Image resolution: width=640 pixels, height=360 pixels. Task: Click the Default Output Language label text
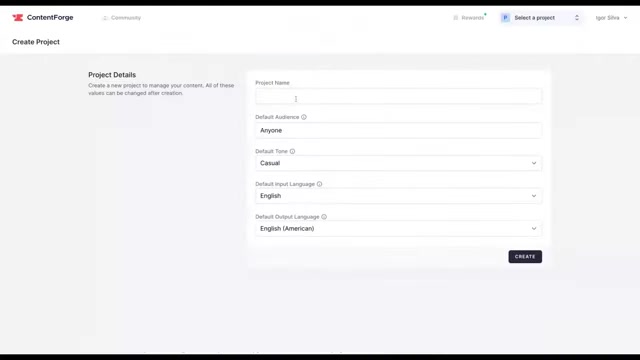[287, 217]
